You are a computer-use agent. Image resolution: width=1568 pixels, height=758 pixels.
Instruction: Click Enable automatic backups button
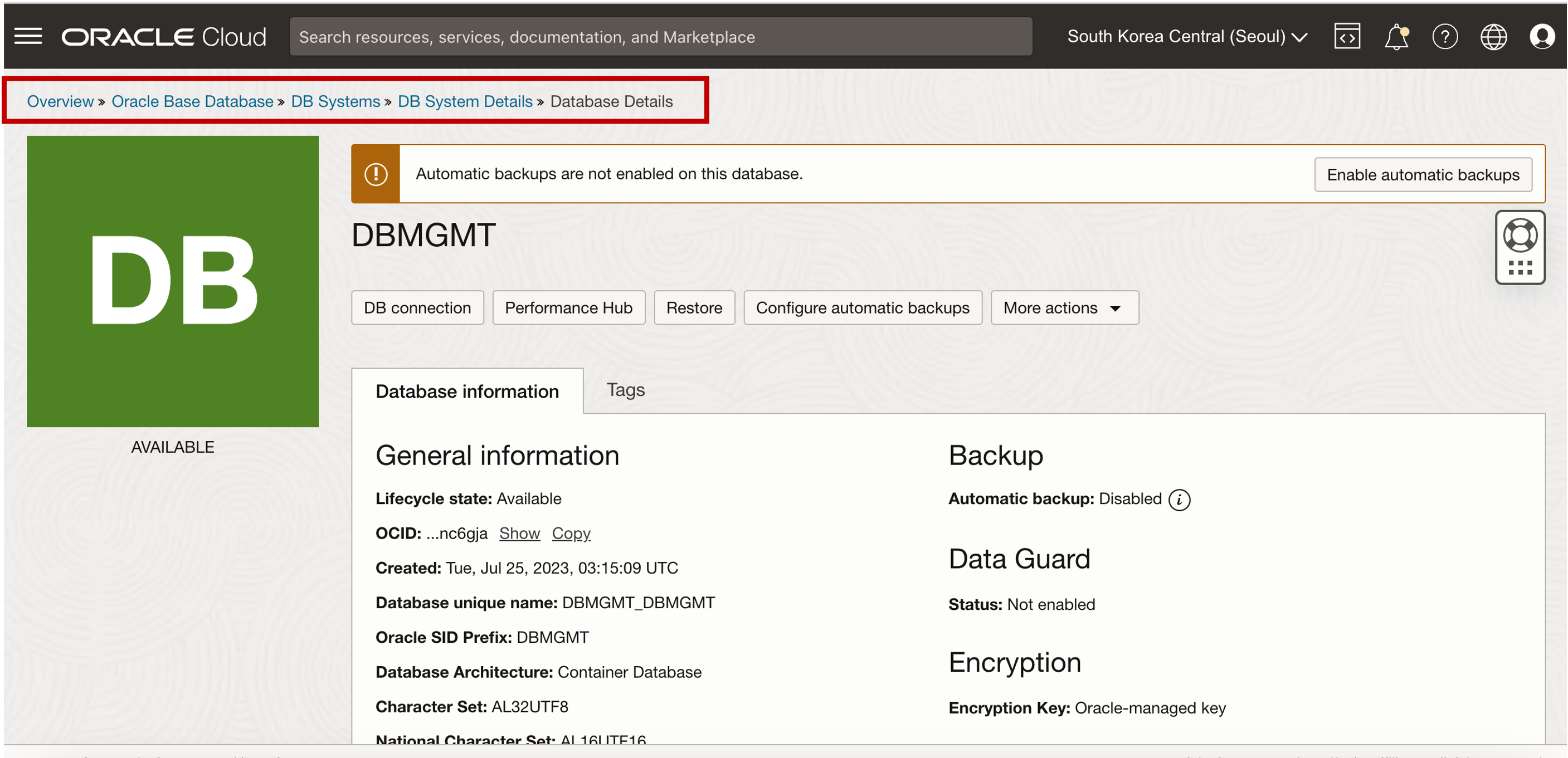pos(1423,174)
